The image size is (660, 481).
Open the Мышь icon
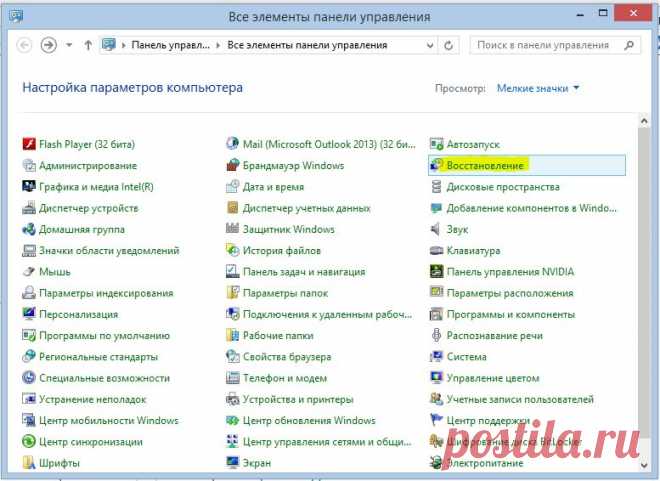(29, 272)
